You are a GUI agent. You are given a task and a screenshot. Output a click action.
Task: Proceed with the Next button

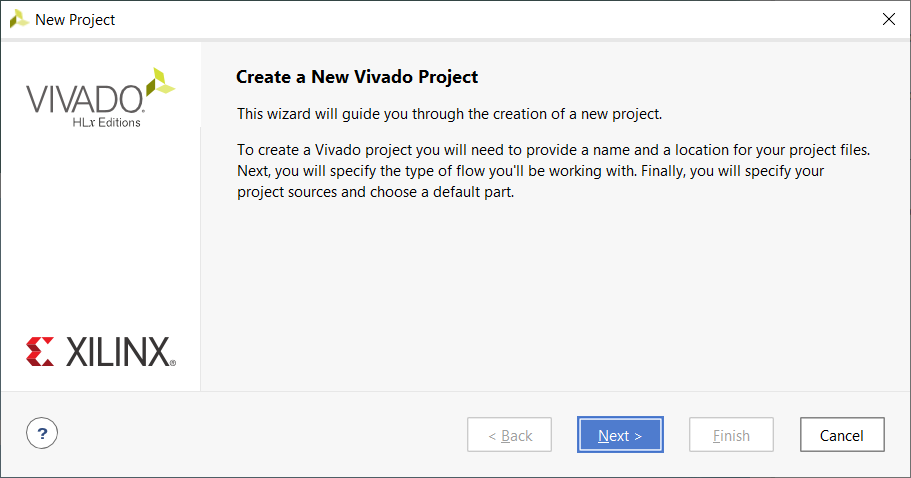pos(620,434)
